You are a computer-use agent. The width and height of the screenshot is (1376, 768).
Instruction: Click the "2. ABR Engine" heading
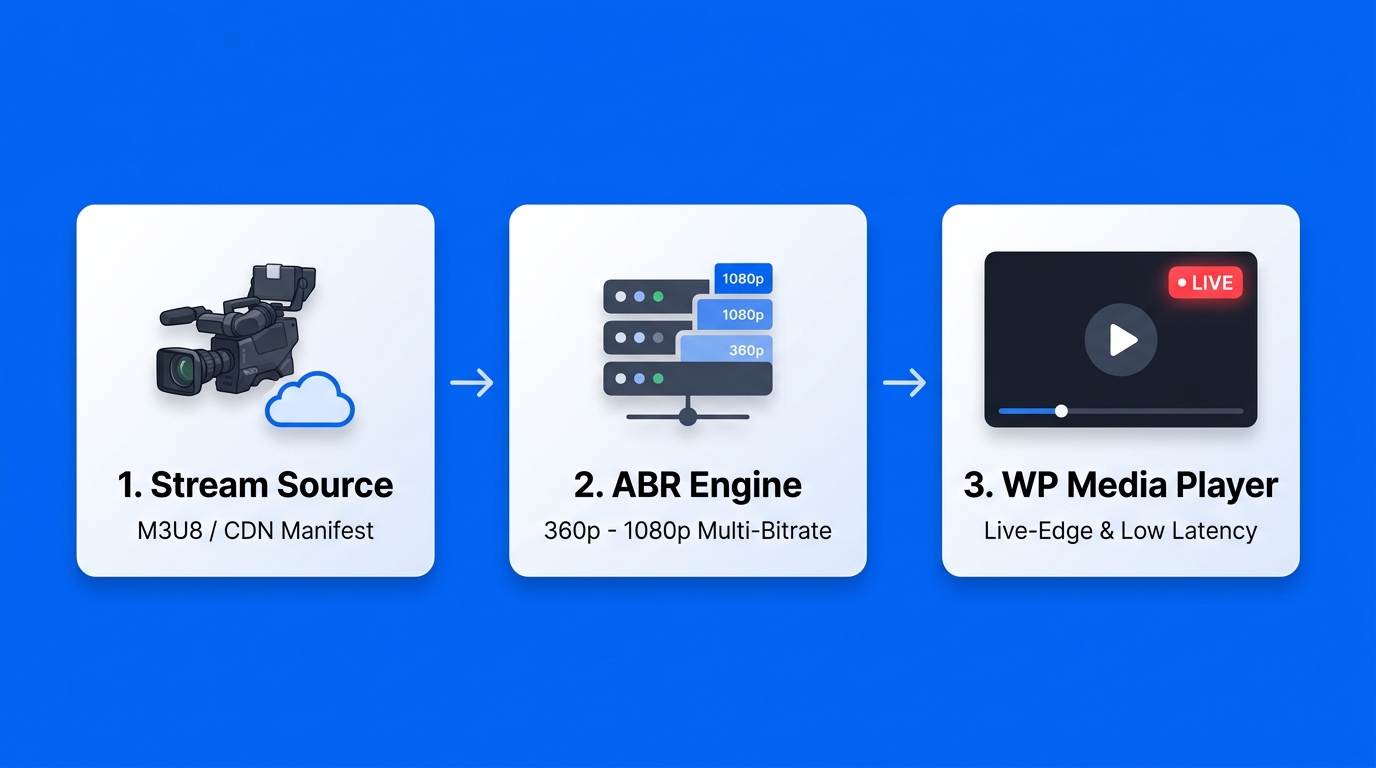[688, 485]
